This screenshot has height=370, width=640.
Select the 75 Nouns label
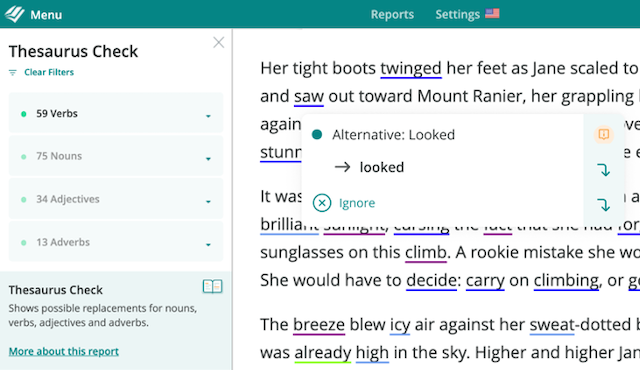(x=59, y=156)
